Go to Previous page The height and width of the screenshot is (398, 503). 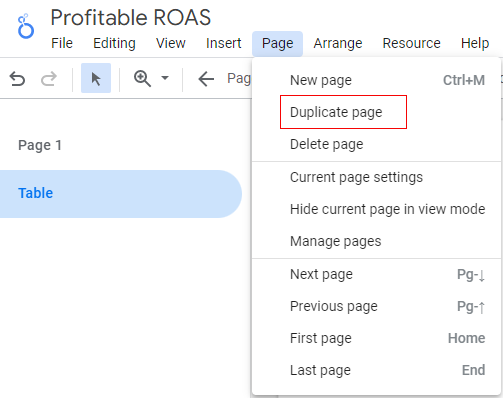tap(377, 306)
